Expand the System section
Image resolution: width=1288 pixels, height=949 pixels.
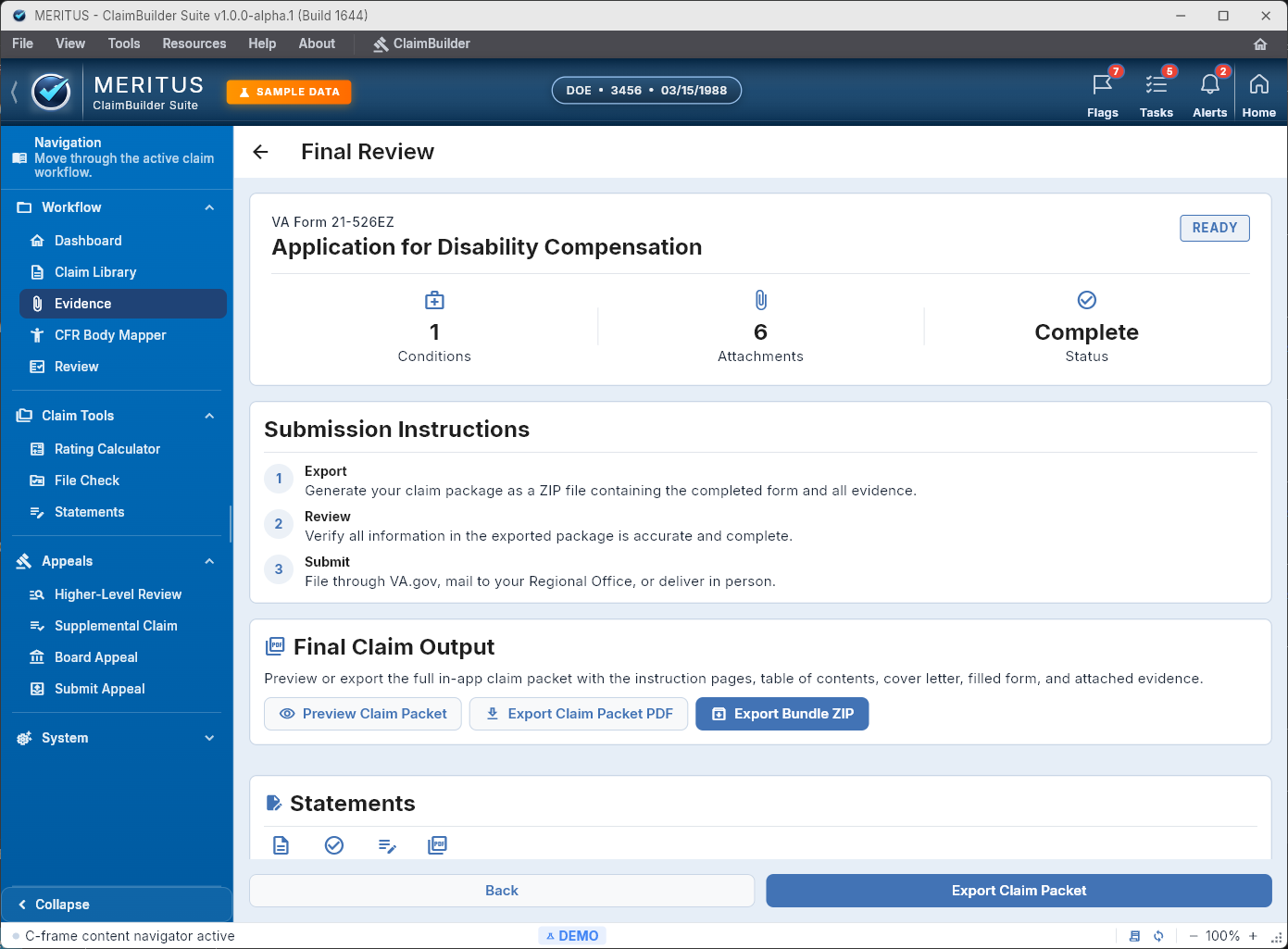[x=209, y=738]
